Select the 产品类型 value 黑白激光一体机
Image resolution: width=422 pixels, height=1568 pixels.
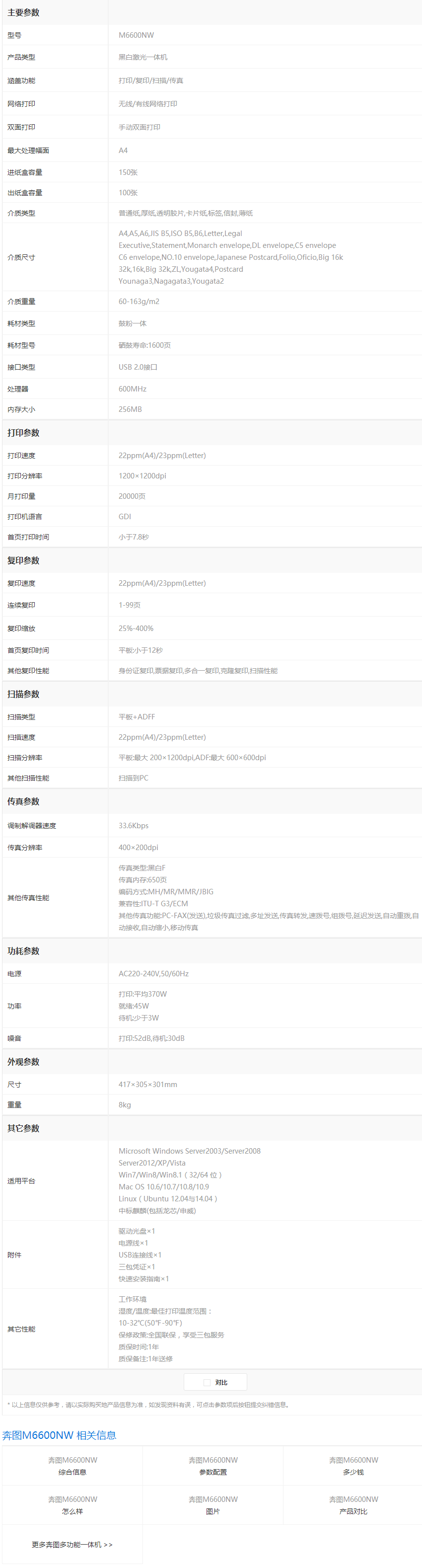143,57
